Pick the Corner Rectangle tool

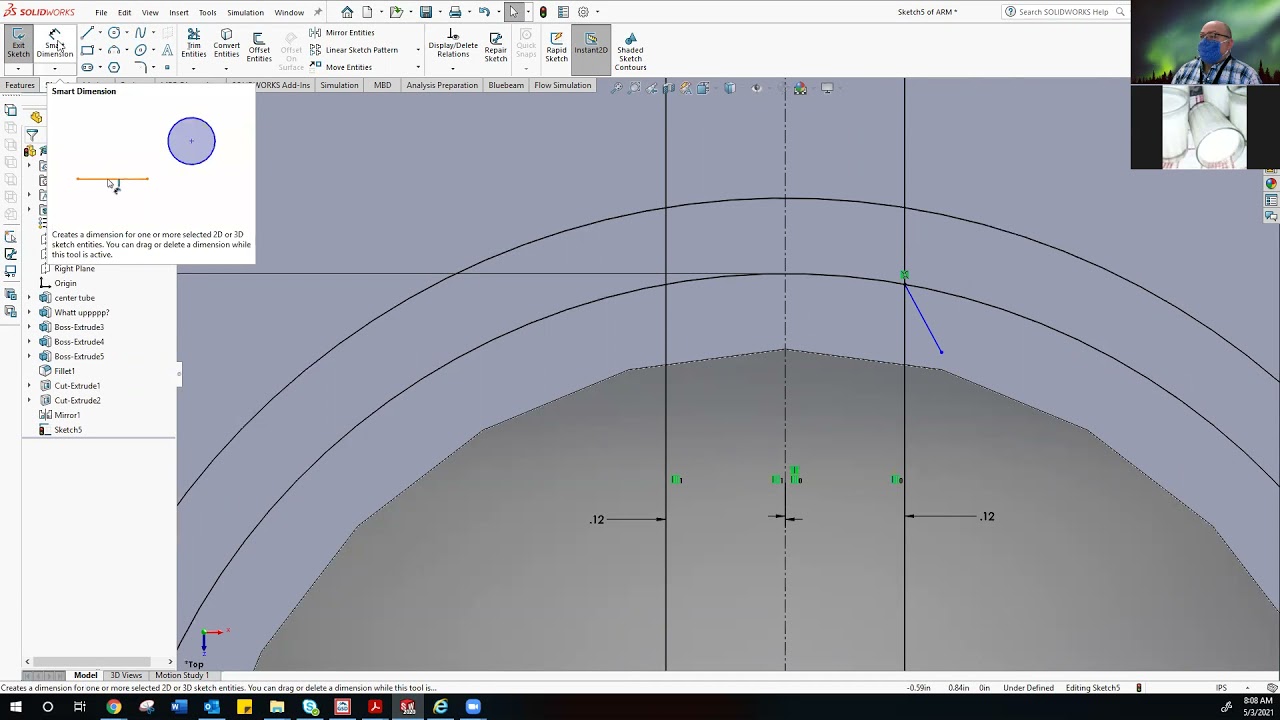88,50
